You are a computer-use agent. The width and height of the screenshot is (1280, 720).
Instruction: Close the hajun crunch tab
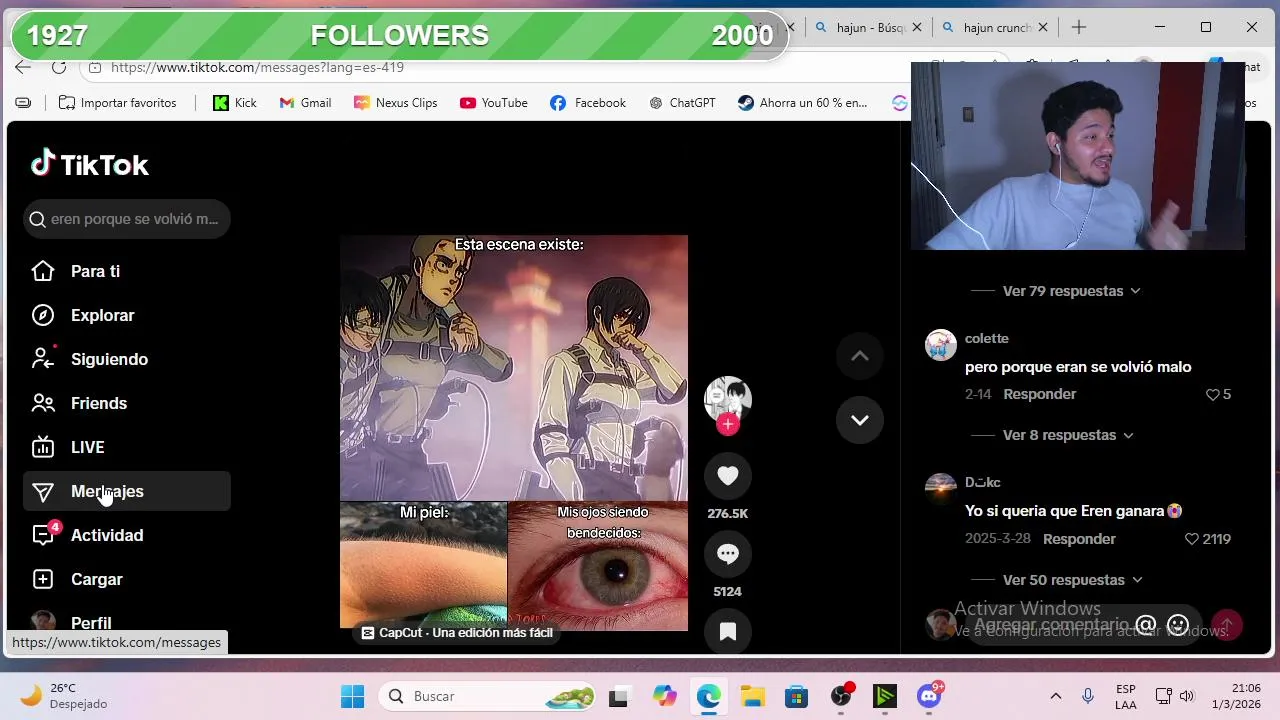coord(1043,28)
